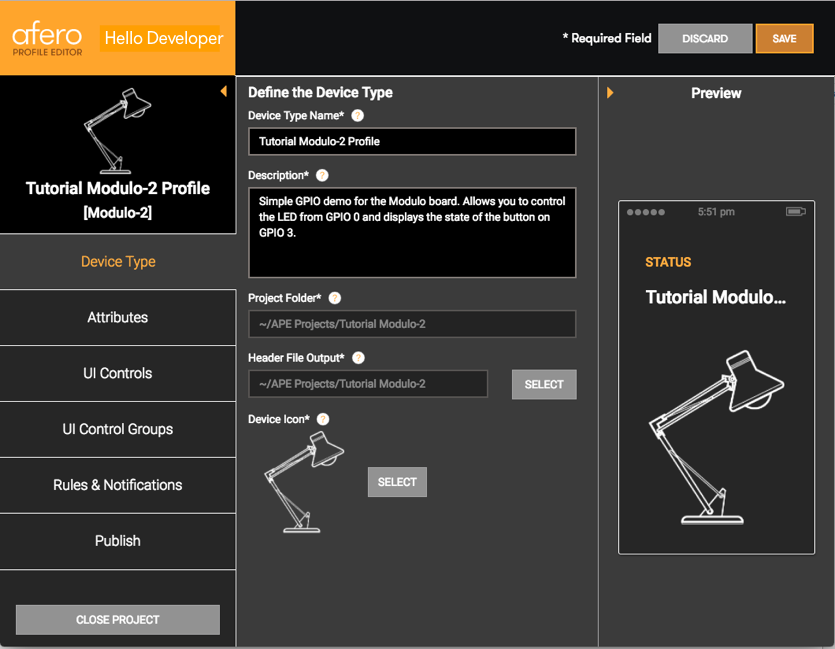The image size is (835, 649).
Task: Discard the current changes
Action: tap(705, 39)
